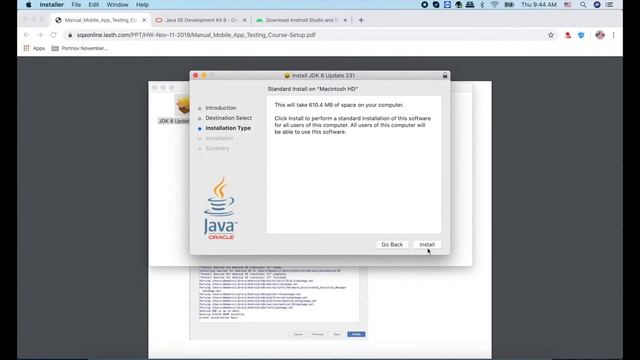Click the Install button in JDK installer
The width and height of the screenshot is (640, 360).
pos(427,244)
